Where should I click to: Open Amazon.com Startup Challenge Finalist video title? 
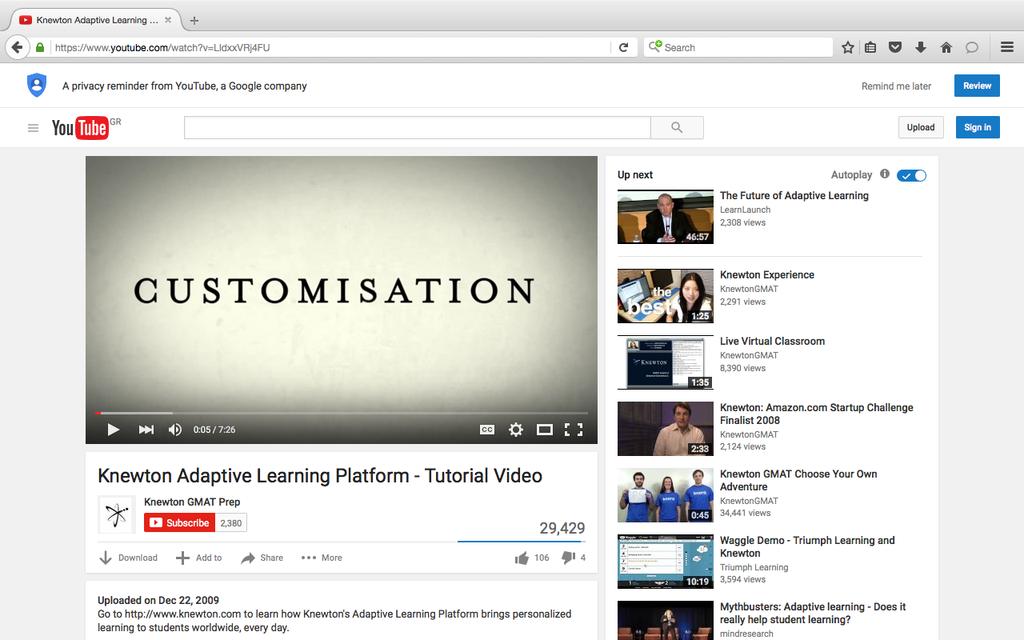816,414
